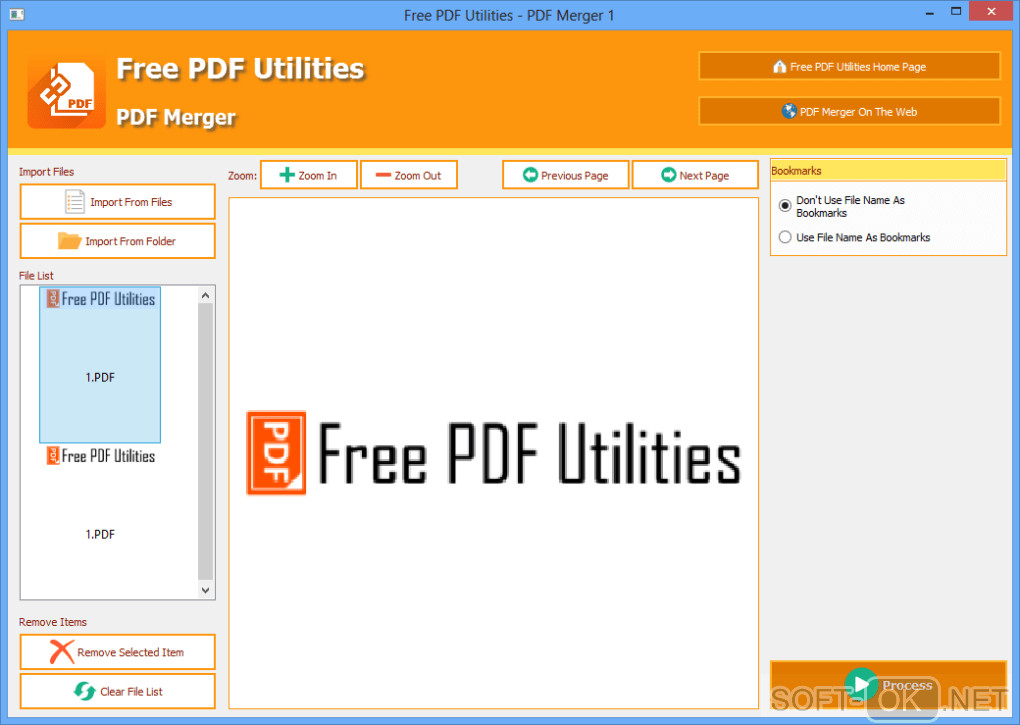The image size is (1020, 725).
Task: Click Next Page text label
Action: [x=704, y=176]
